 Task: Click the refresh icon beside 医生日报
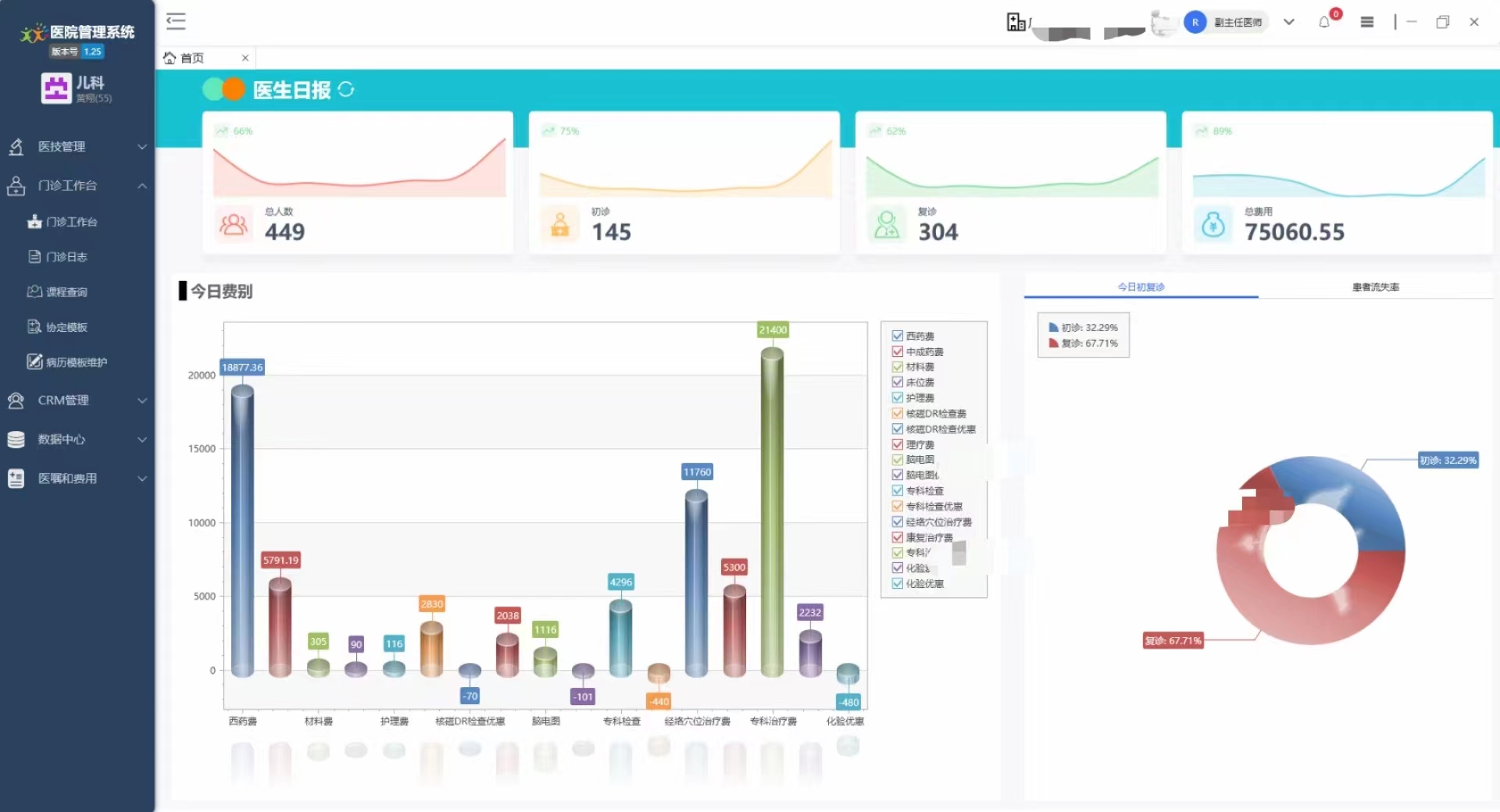tap(346, 90)
